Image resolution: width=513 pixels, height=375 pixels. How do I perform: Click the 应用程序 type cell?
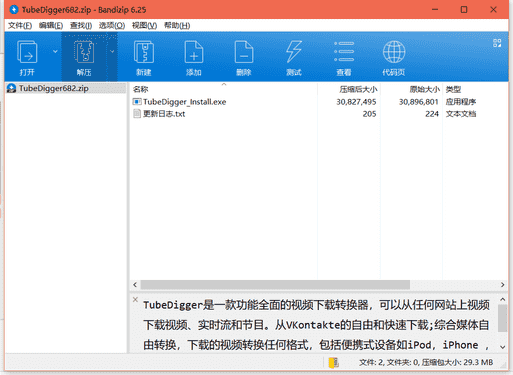461,102
